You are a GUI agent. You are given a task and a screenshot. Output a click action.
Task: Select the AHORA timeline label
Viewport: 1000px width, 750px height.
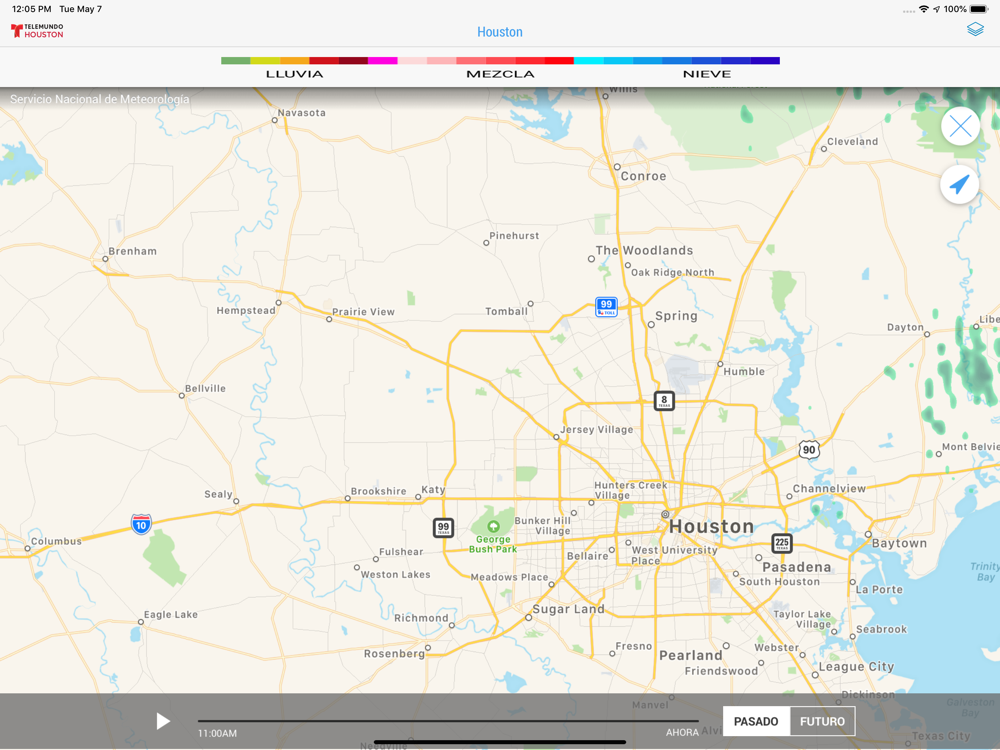click(x=682, y=732)
